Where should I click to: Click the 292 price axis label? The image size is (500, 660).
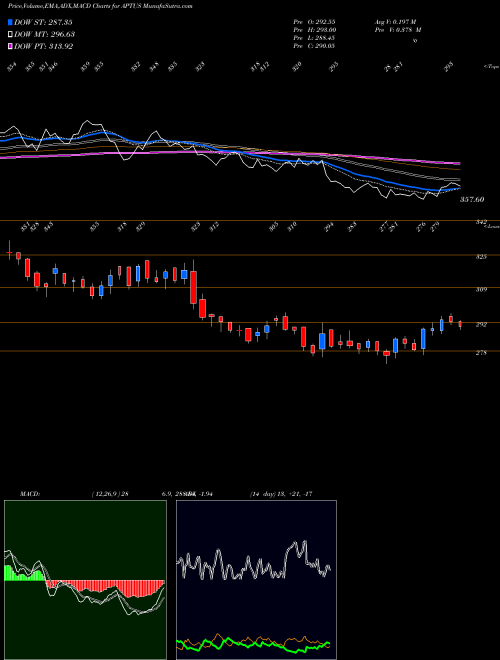click(x=481, y=325)
